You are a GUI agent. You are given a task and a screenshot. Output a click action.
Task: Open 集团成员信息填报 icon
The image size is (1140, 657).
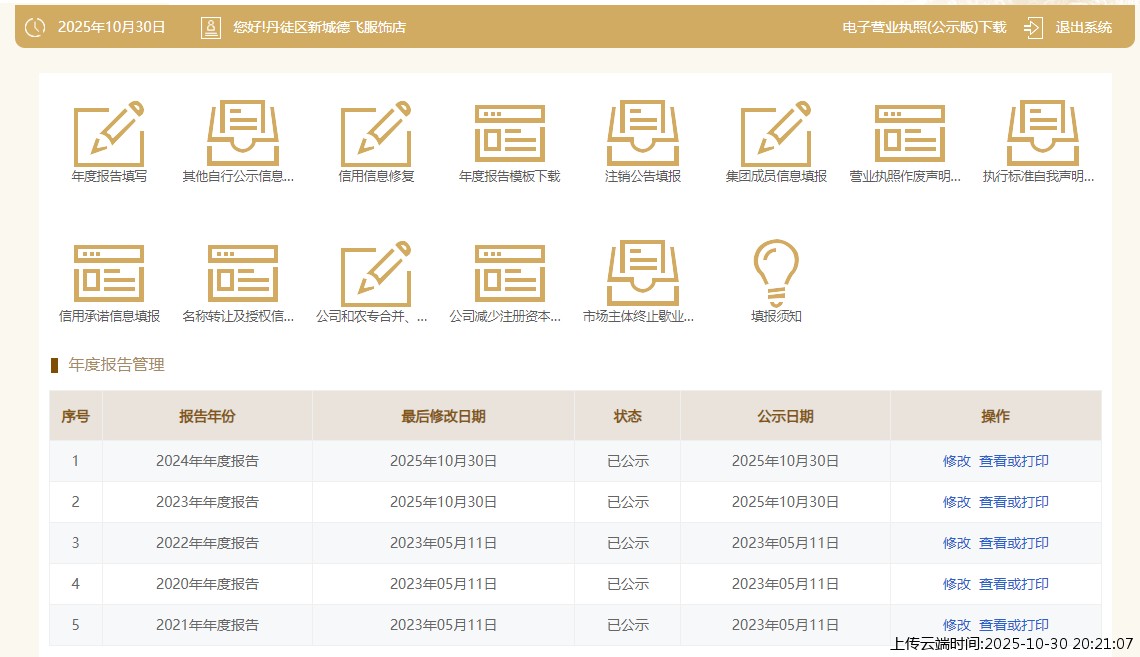pos(776,135)
